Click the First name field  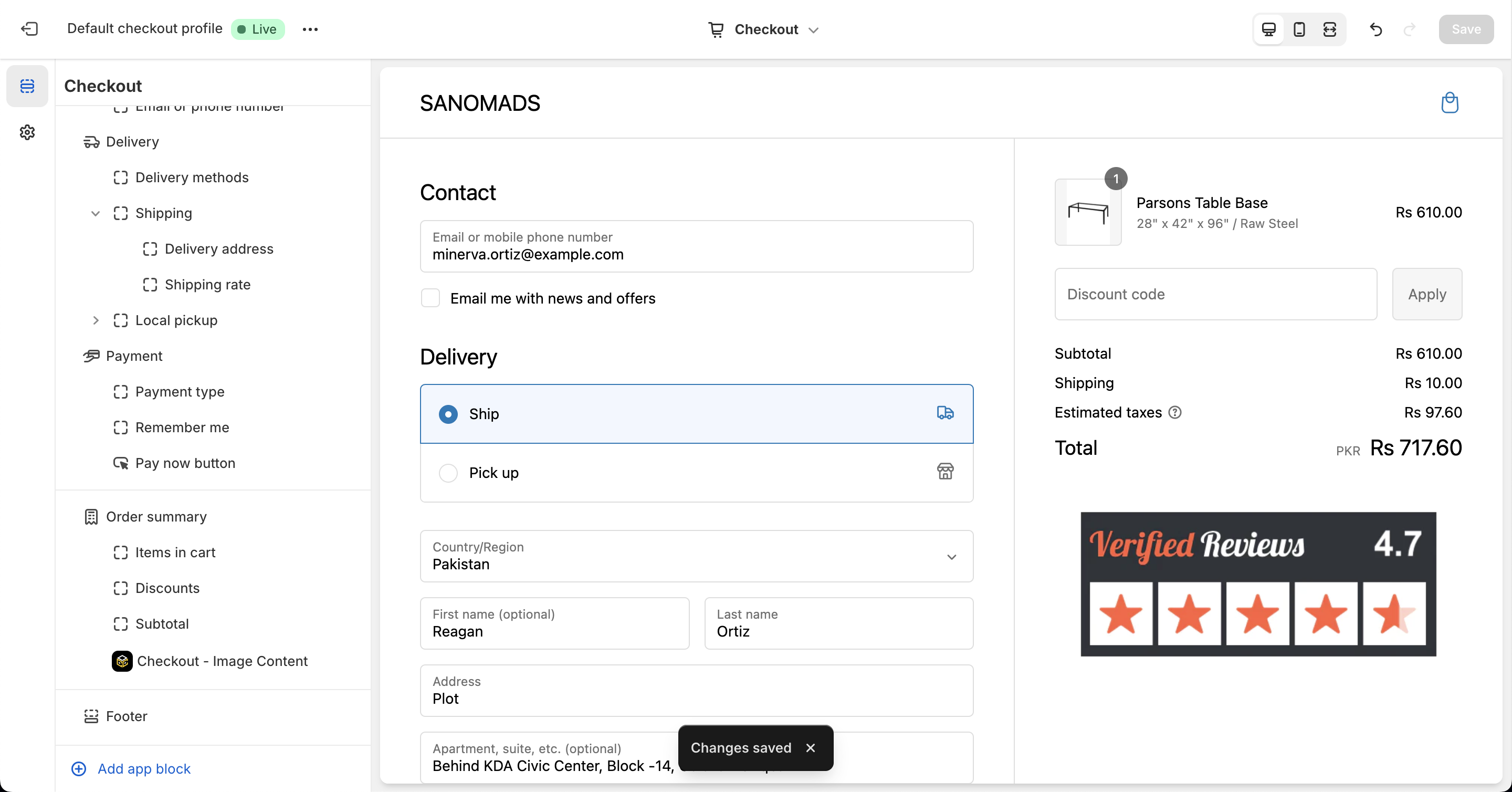[x=555, y=623]
